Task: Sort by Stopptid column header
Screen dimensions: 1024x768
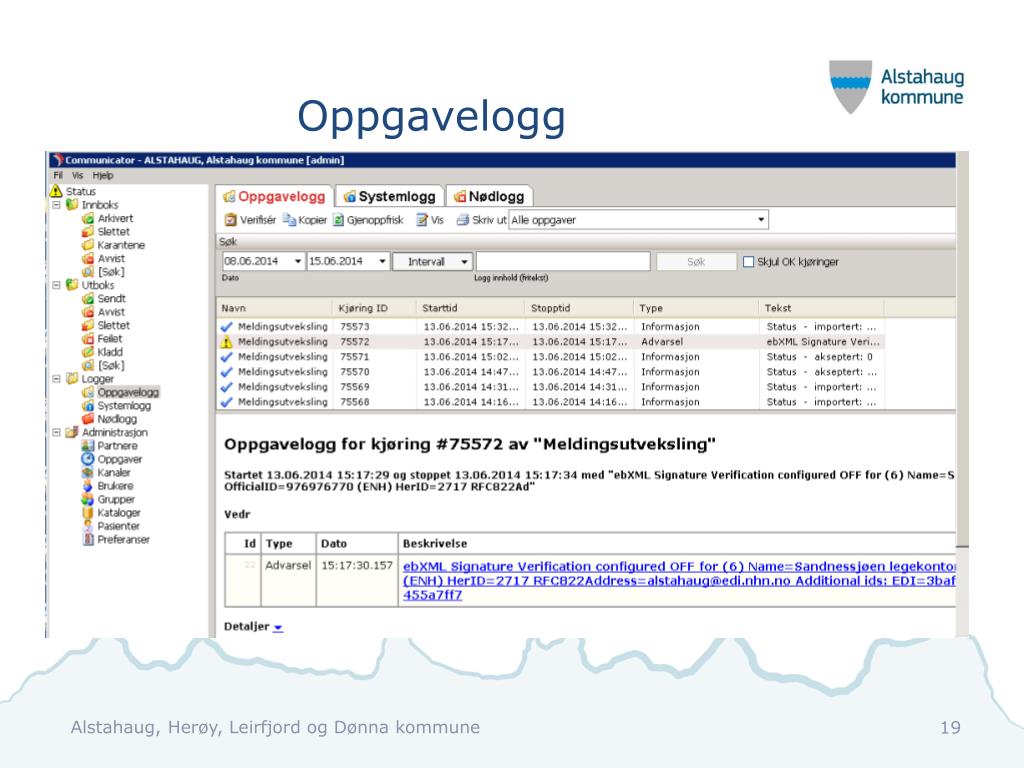Action: [x=579, y=308]
